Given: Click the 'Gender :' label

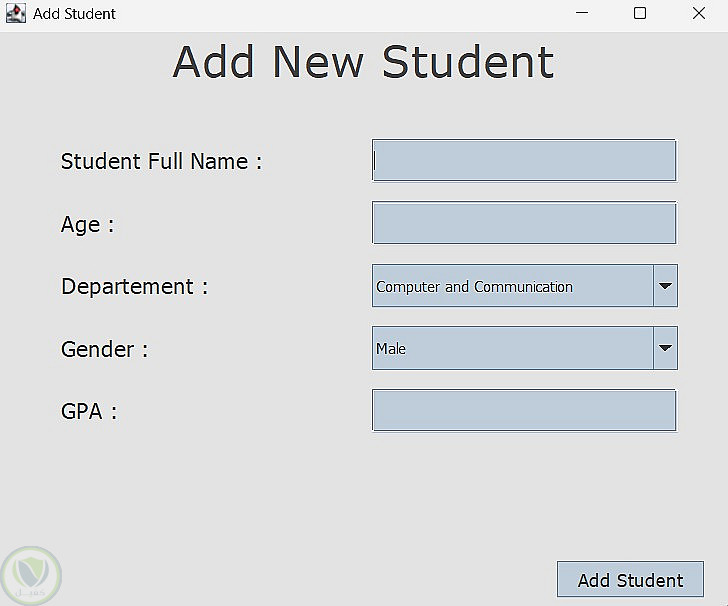Looking at the screenshot, I should pos(104,350).
